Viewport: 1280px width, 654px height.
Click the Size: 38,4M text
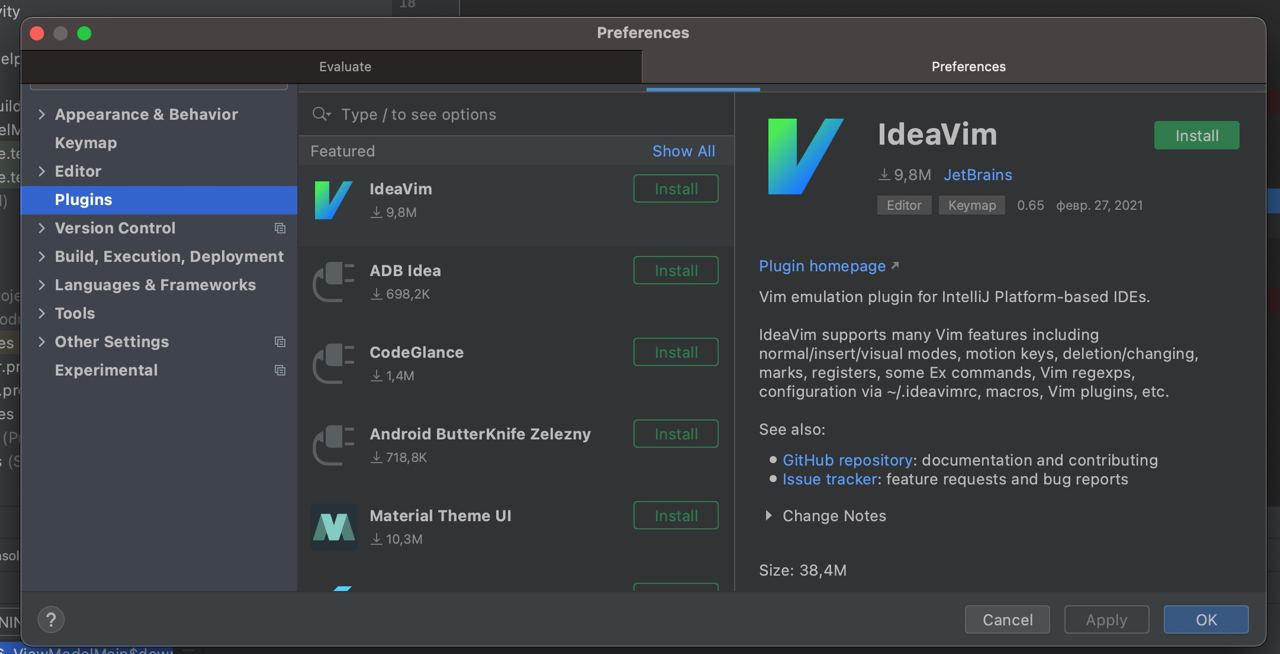(x=803, y=570)
